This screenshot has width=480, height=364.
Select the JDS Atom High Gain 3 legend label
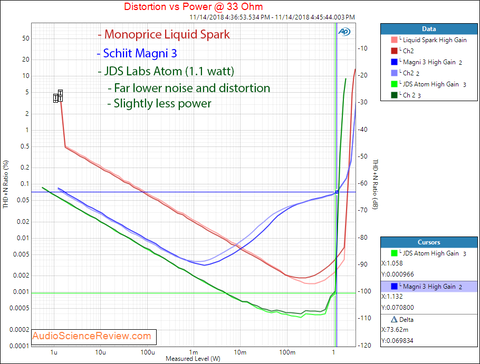point(434,84)
